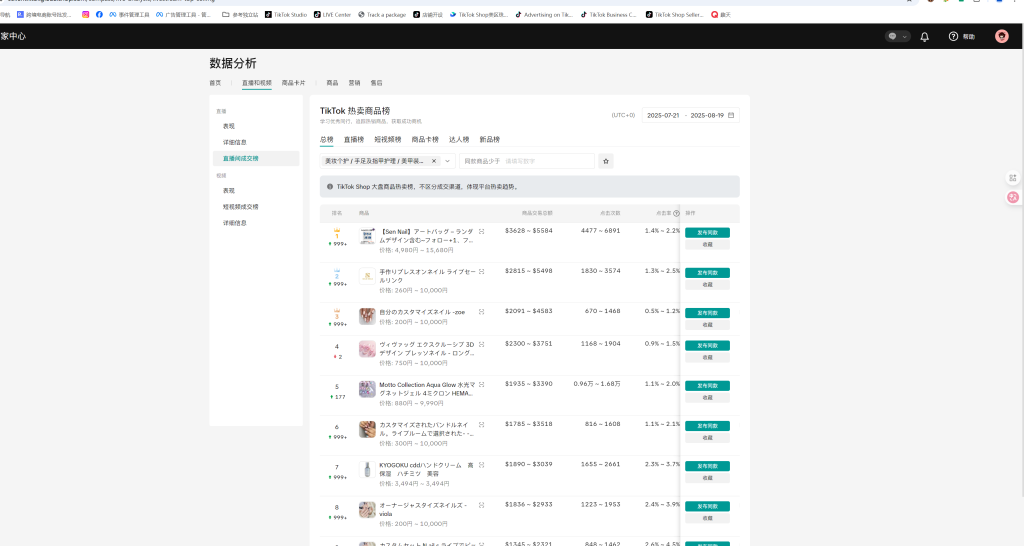1024x546 pixels.
Task: Open the Advertising on TikTok bookmark
Action: click(x=544, y=14)
